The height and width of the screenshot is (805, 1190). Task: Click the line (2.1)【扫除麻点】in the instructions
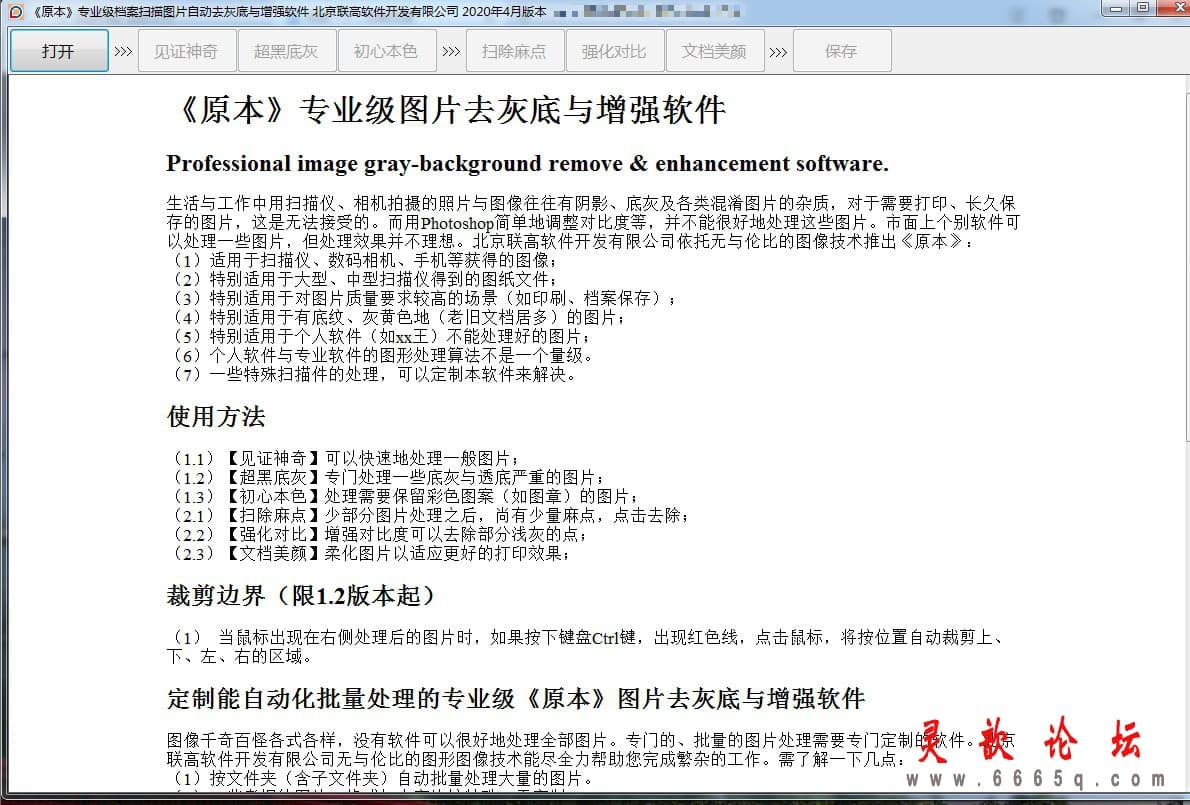click(x=430, y=515)
